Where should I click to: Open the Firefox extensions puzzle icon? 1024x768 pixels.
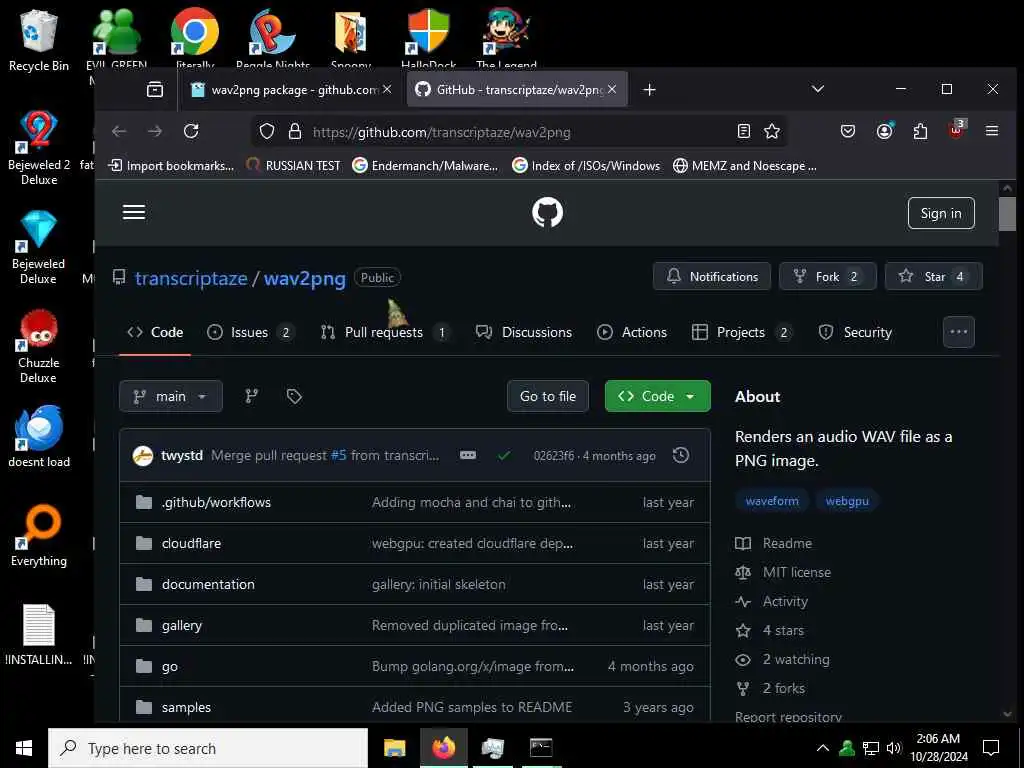pos(920,131)
